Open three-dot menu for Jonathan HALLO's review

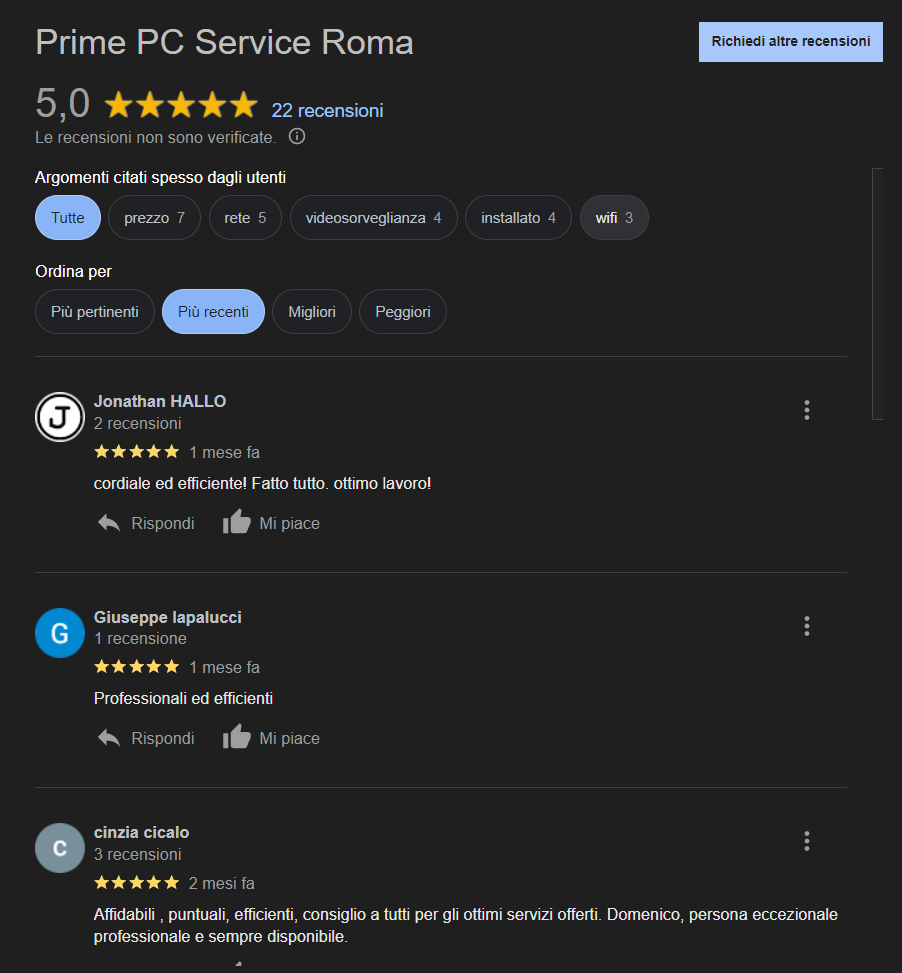806,410
